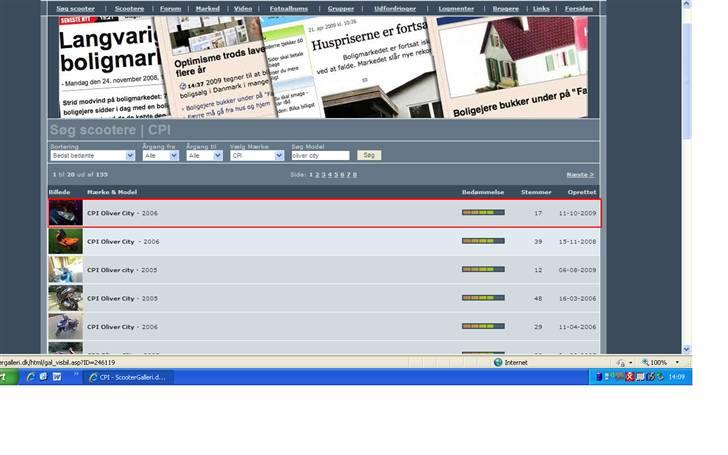
Task: Open Word from the quick launch bar
Action: (x=57, y=377)
